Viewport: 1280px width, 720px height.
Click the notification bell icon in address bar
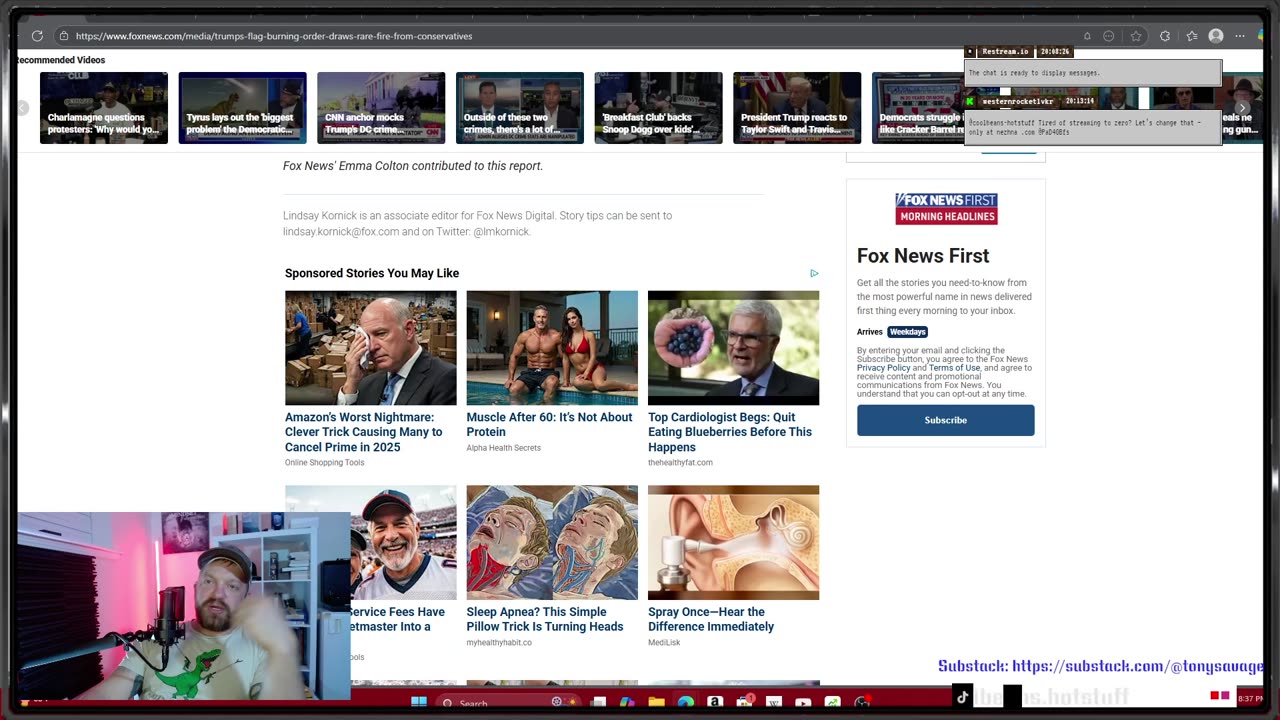tap(1087, 36)
